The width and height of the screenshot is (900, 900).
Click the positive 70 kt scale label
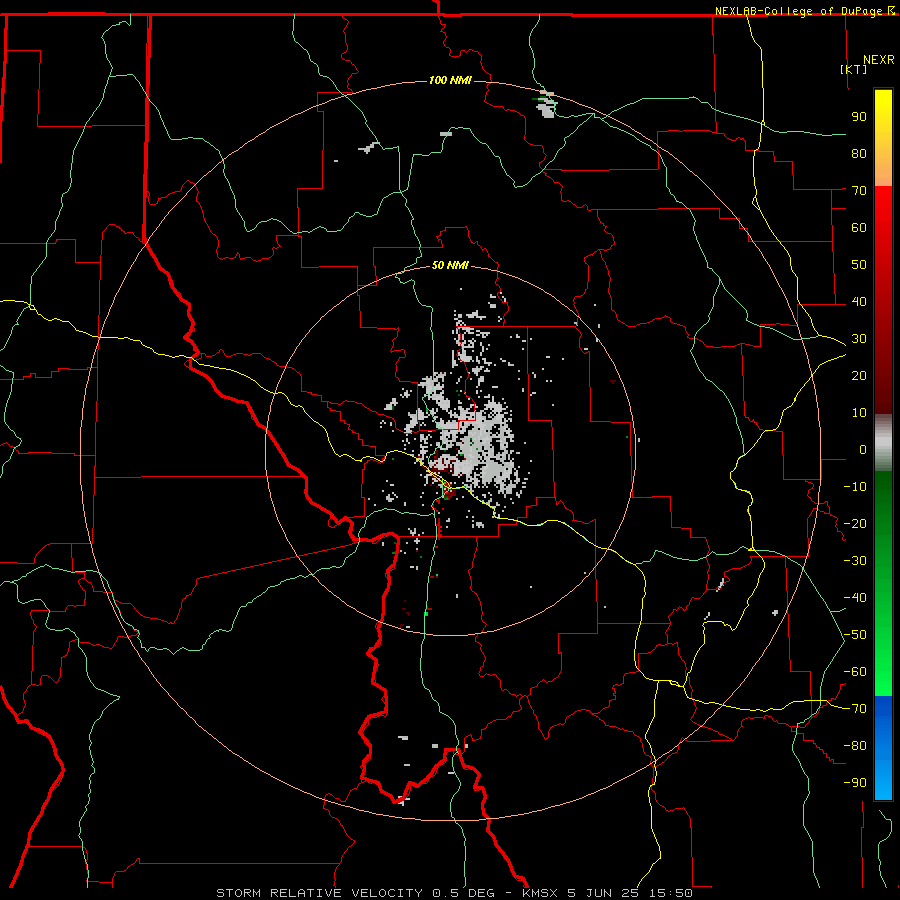859,191
